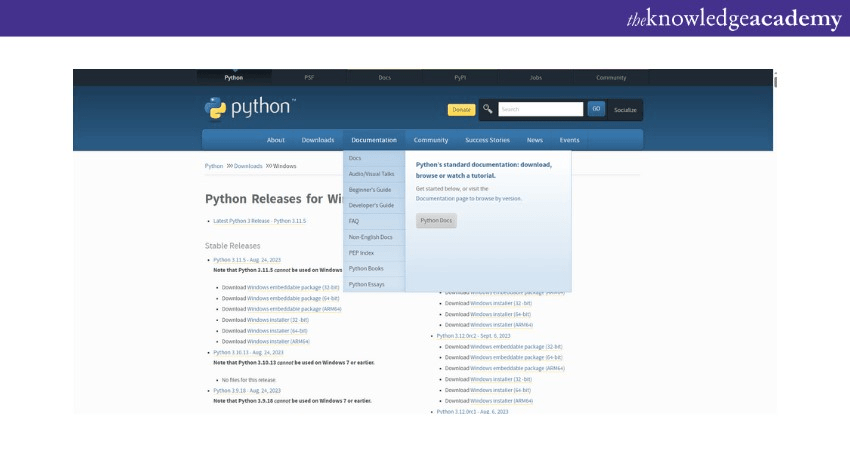Click the Python logo
This screenshot has height=450, width=850.
pos(250,108)
